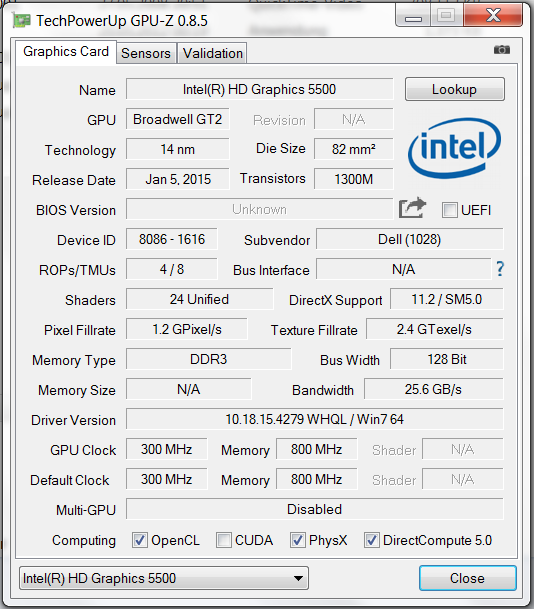534x609 pixels.
Task: Toggle the PhysX checkbox
Action: click(297, 540)
